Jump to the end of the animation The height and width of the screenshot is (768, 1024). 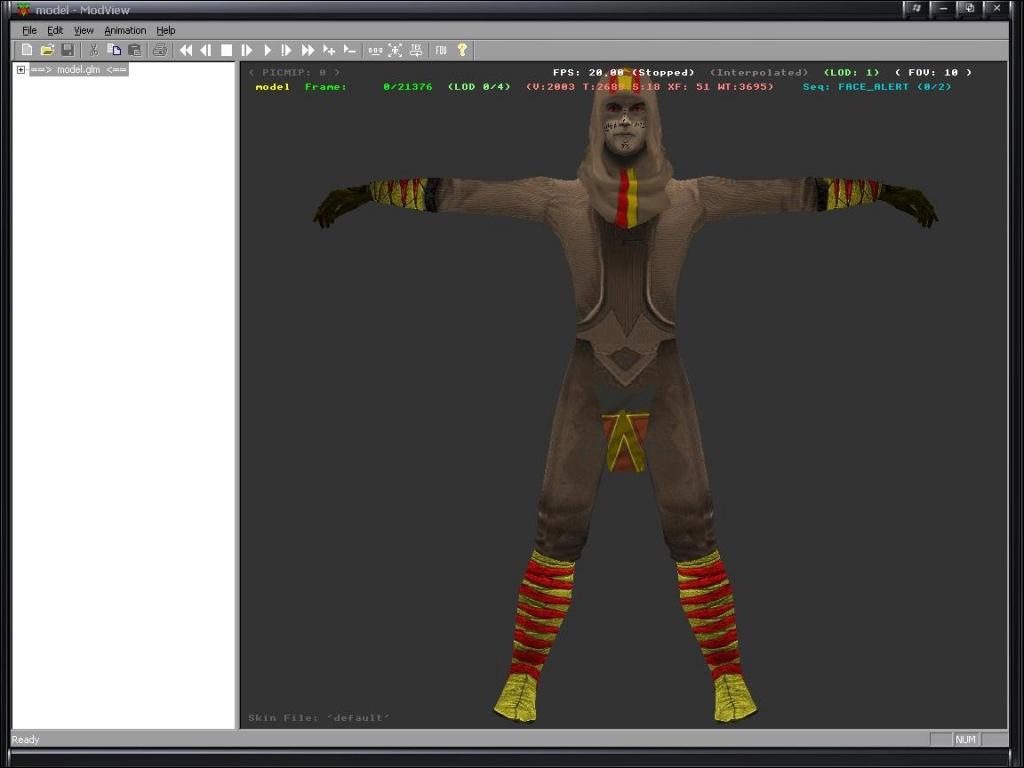click(308, 50)
